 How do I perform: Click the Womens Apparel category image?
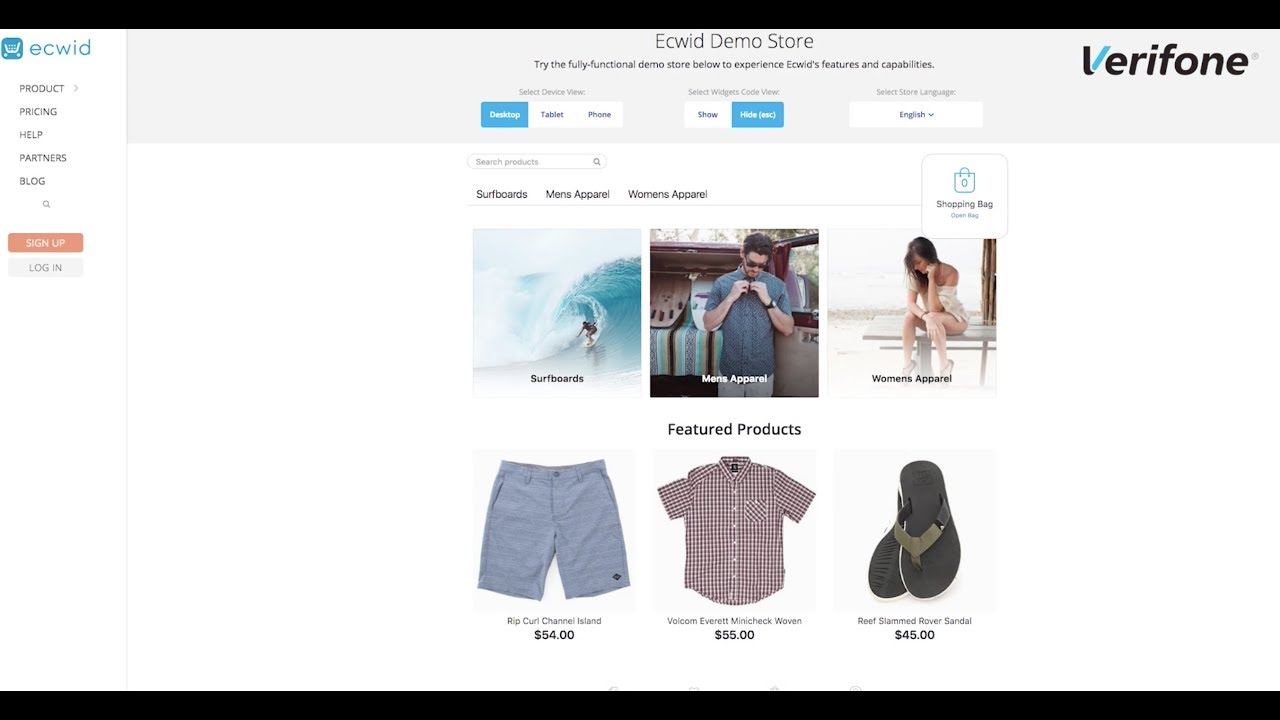coord(912,313)
